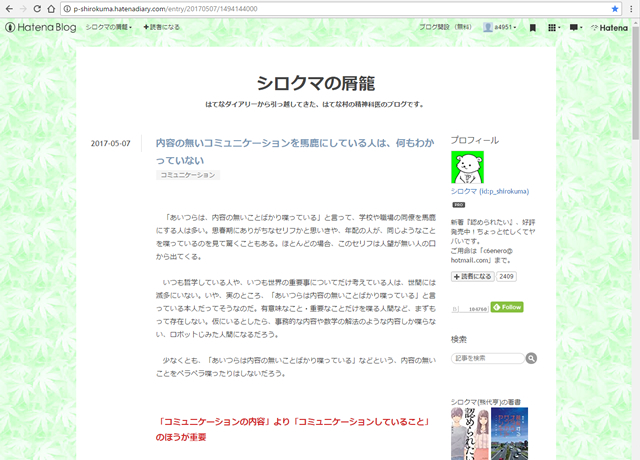Click the コミュニケーション category tag
The width and height of the screenshot is (640, 460).
(188, 175)
